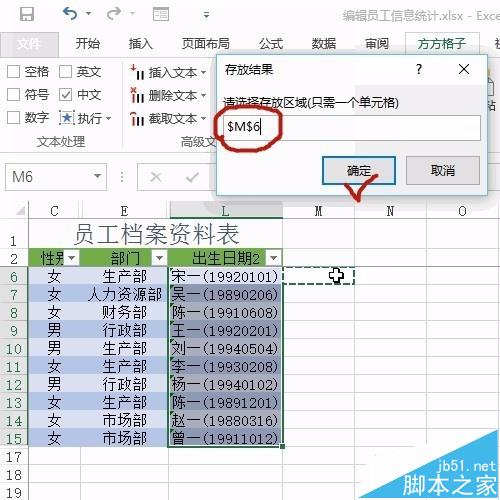500x500 pixels.
Task: Select column header C
Action: click(54, 211)
